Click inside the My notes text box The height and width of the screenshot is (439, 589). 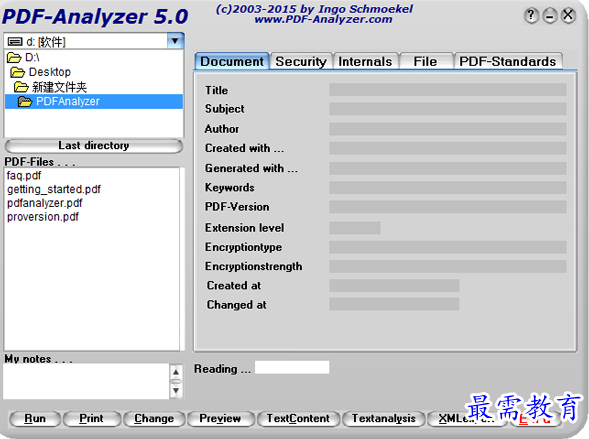pos(86,382)
